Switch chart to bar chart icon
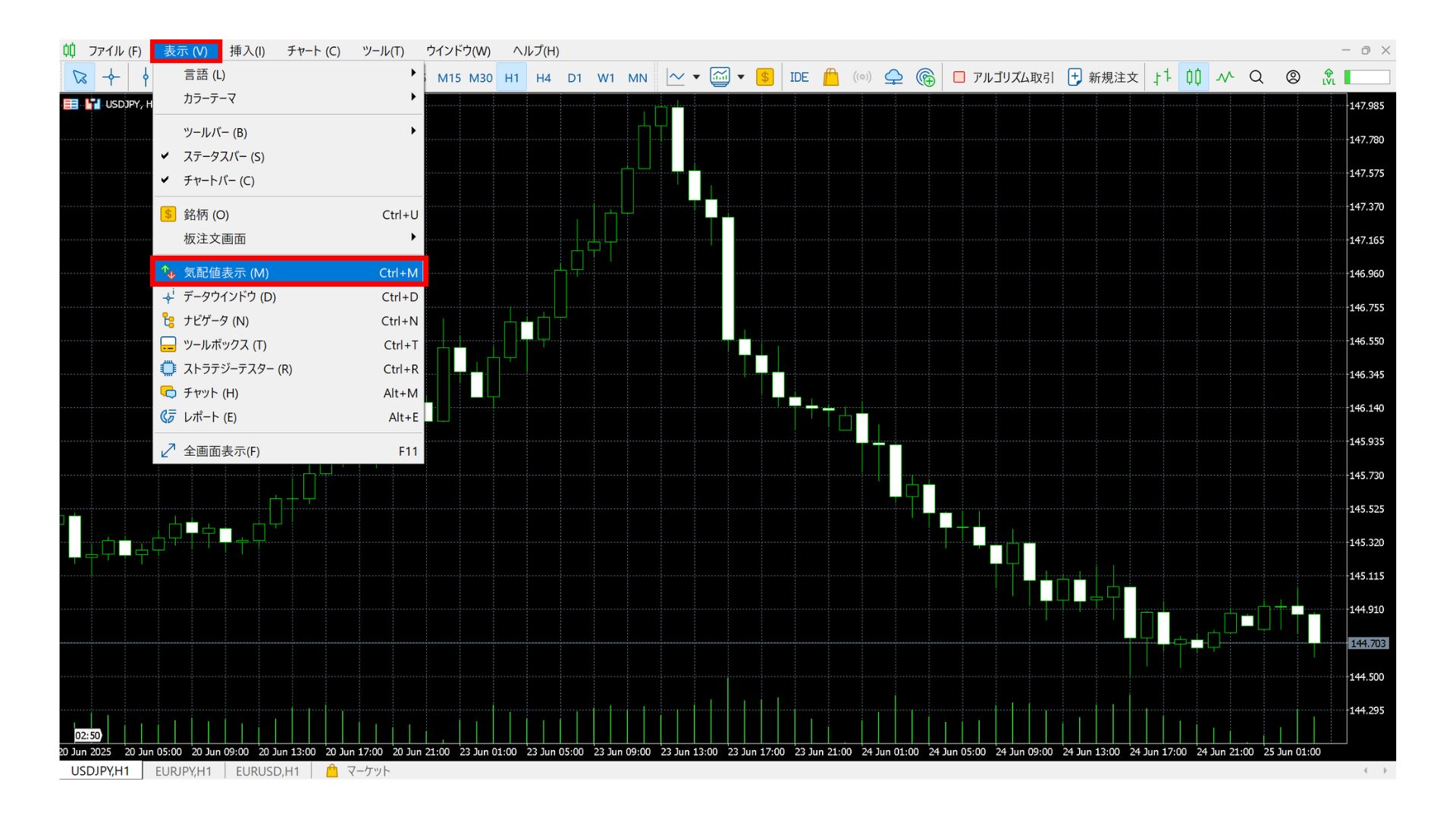This screenshot has width=1456, height=819. click(1162, 77)
